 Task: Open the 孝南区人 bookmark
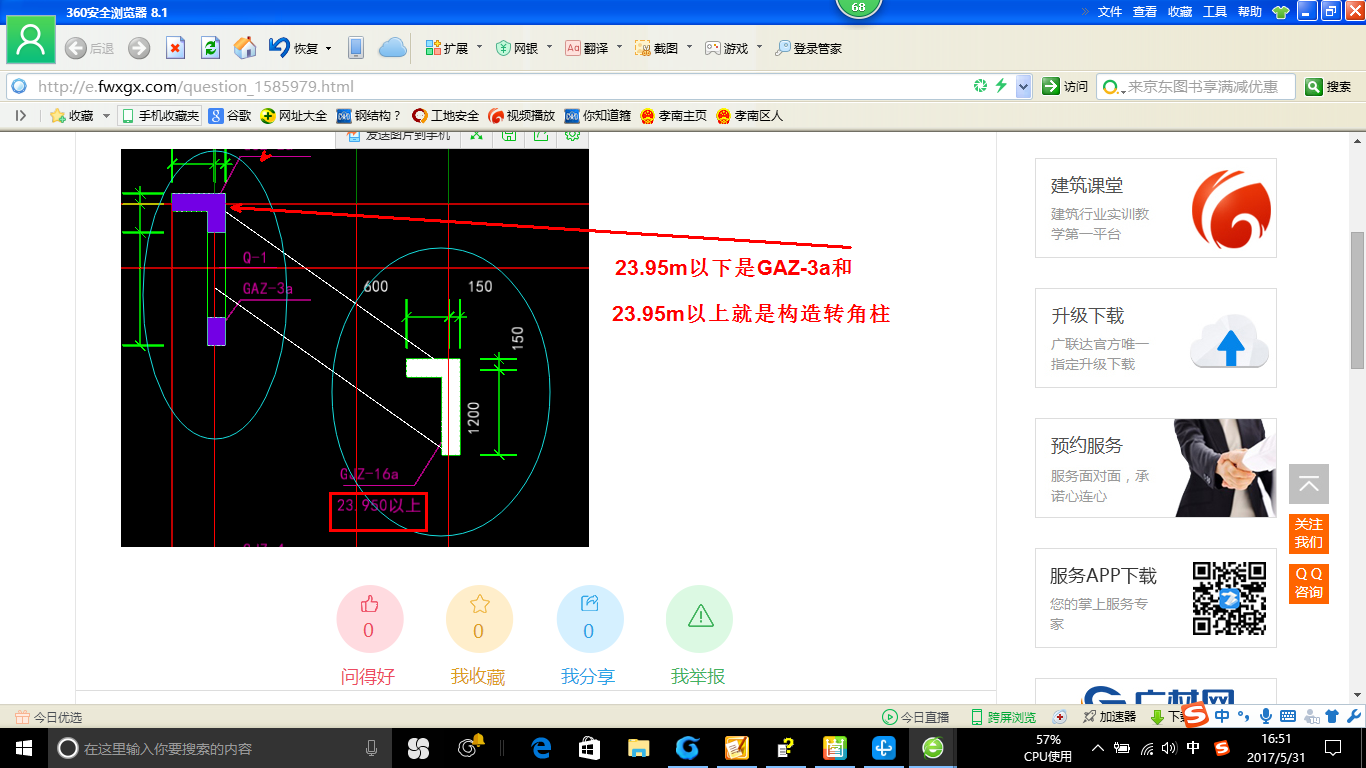[x=750, y=116]
